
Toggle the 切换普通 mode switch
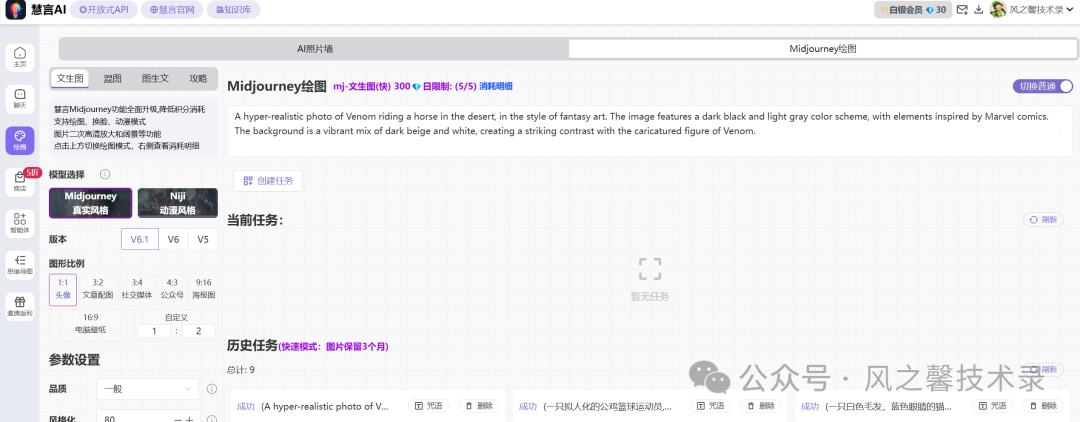[x=1043, y=86]
